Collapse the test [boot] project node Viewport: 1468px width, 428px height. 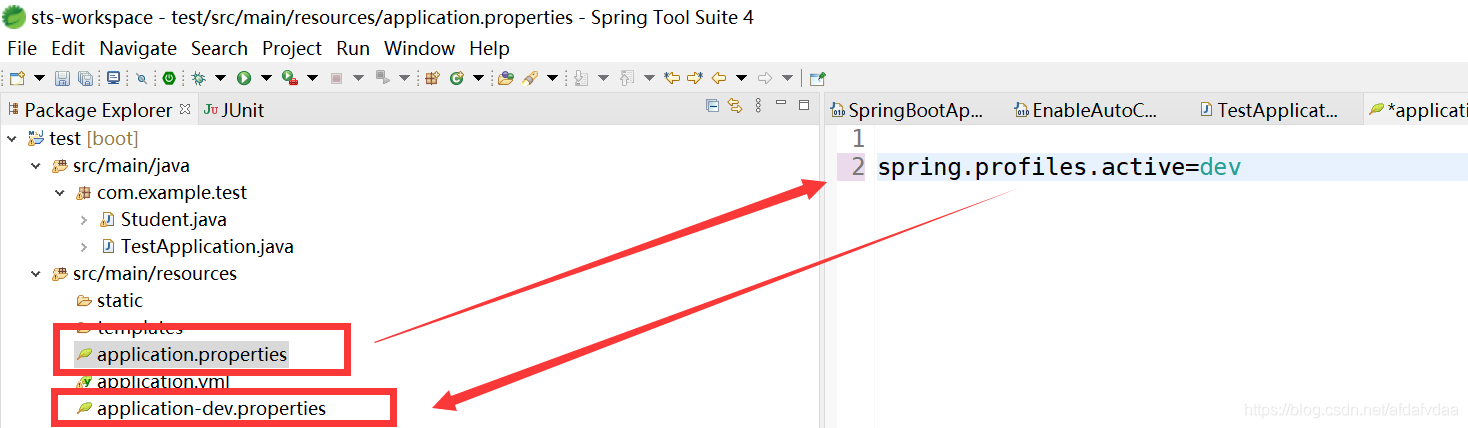click(12, 138)
